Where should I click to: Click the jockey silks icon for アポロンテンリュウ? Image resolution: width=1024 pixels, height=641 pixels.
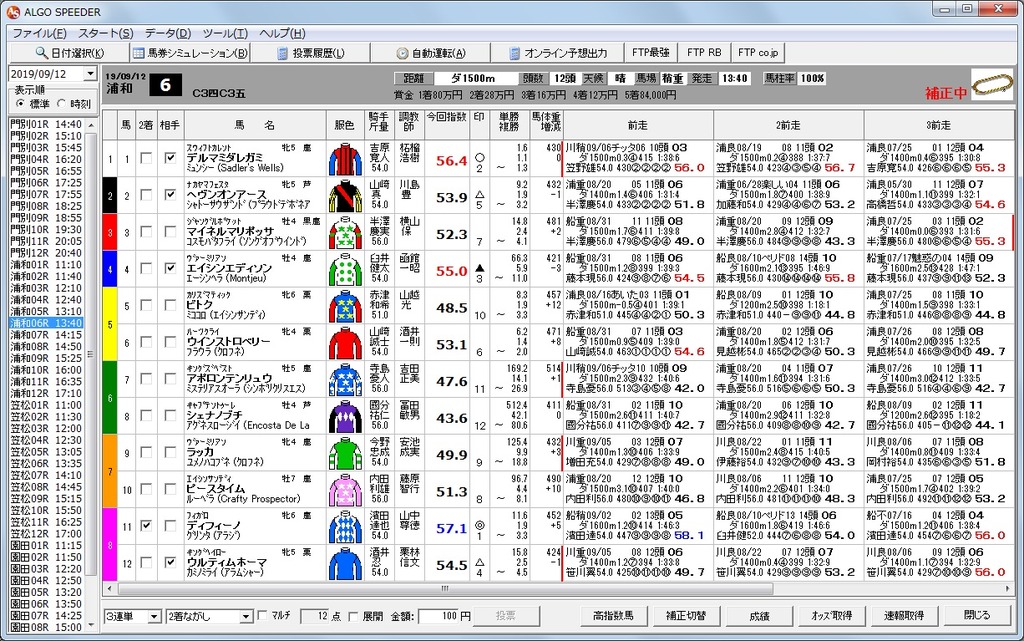[345, 380]
